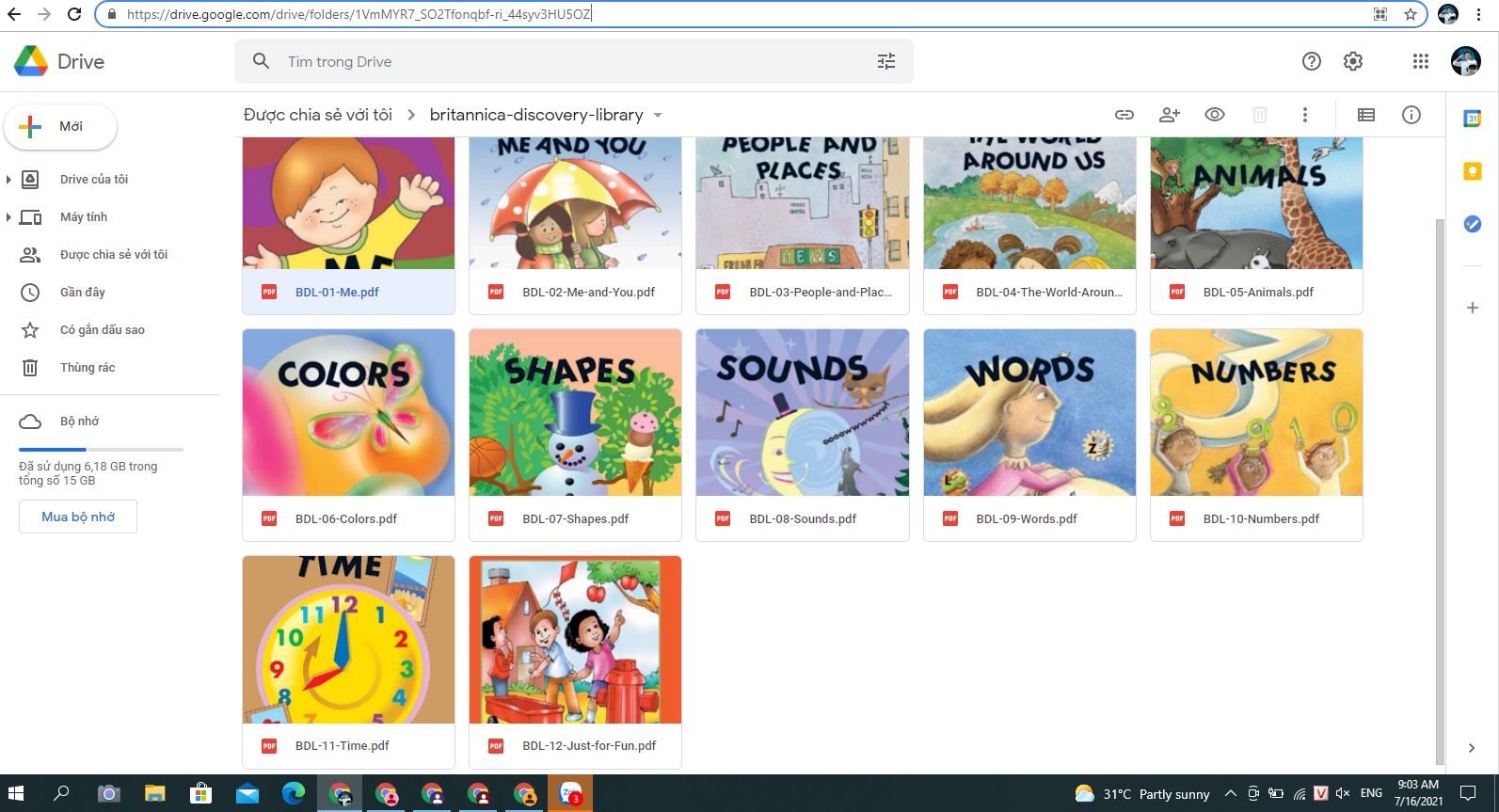Open the Google apps grid icon
Screen dimensions: 1499x812
[1420, 61]
